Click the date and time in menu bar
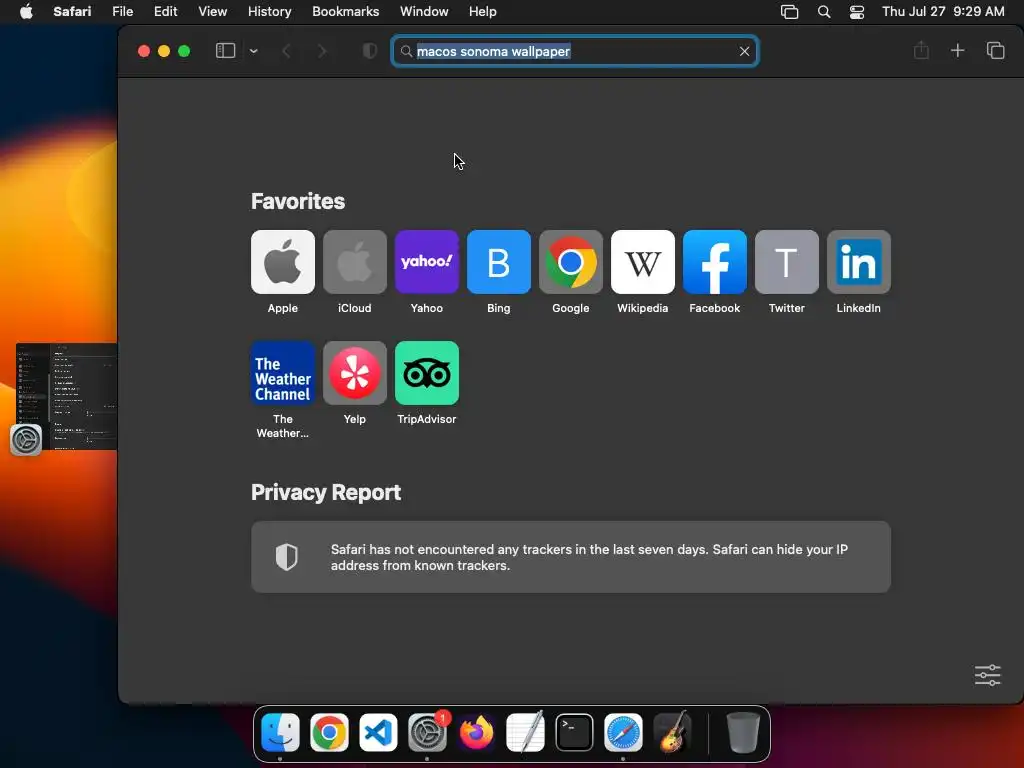 [x=943, y=12]
